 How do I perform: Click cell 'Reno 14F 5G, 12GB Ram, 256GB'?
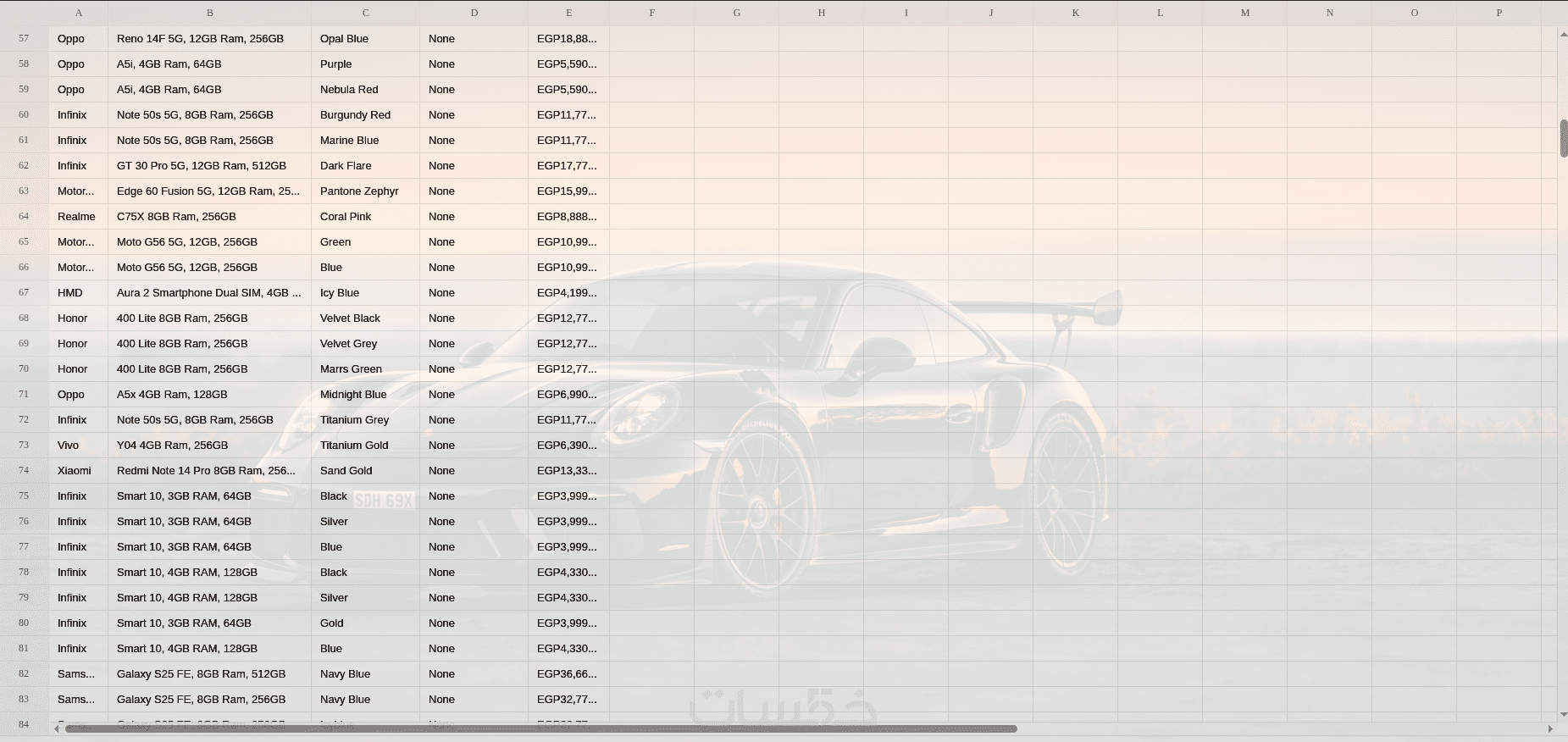(210, 38)
